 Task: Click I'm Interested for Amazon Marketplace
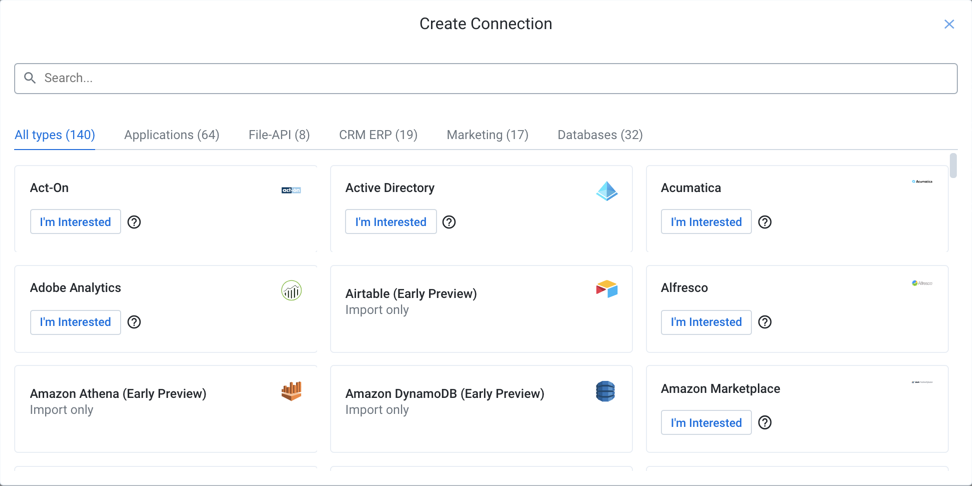[x=706, y=423]
